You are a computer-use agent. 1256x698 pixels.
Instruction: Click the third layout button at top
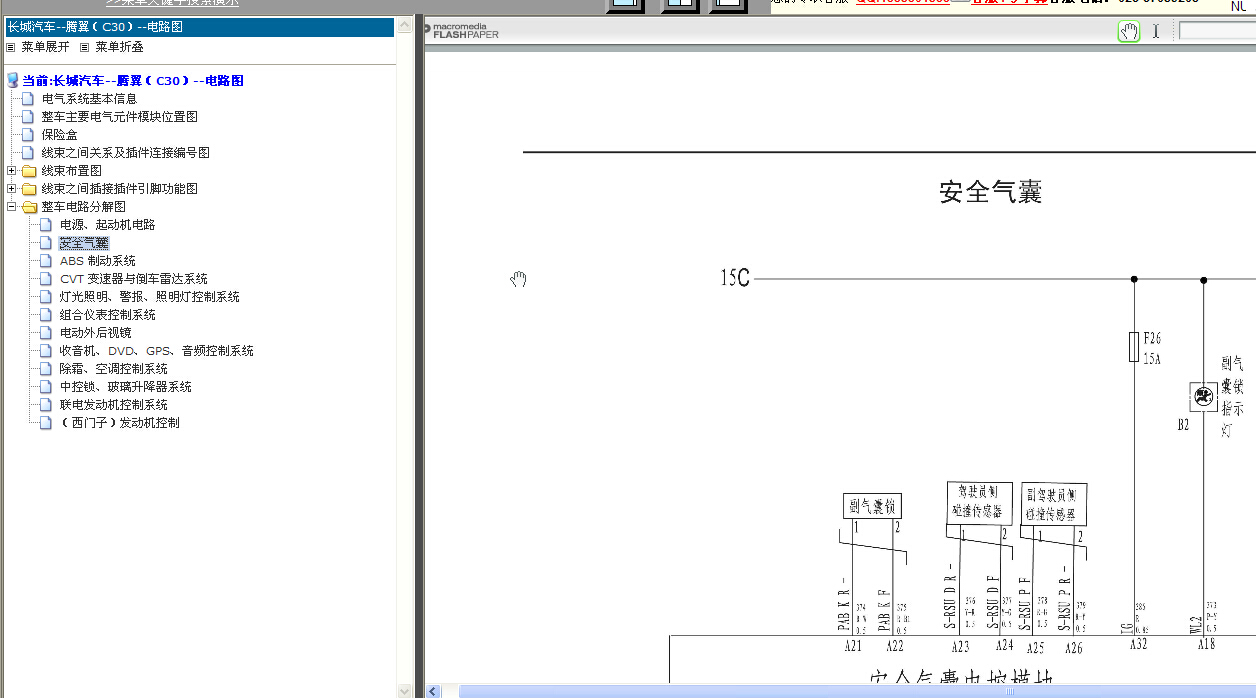[x=729, y=5]
